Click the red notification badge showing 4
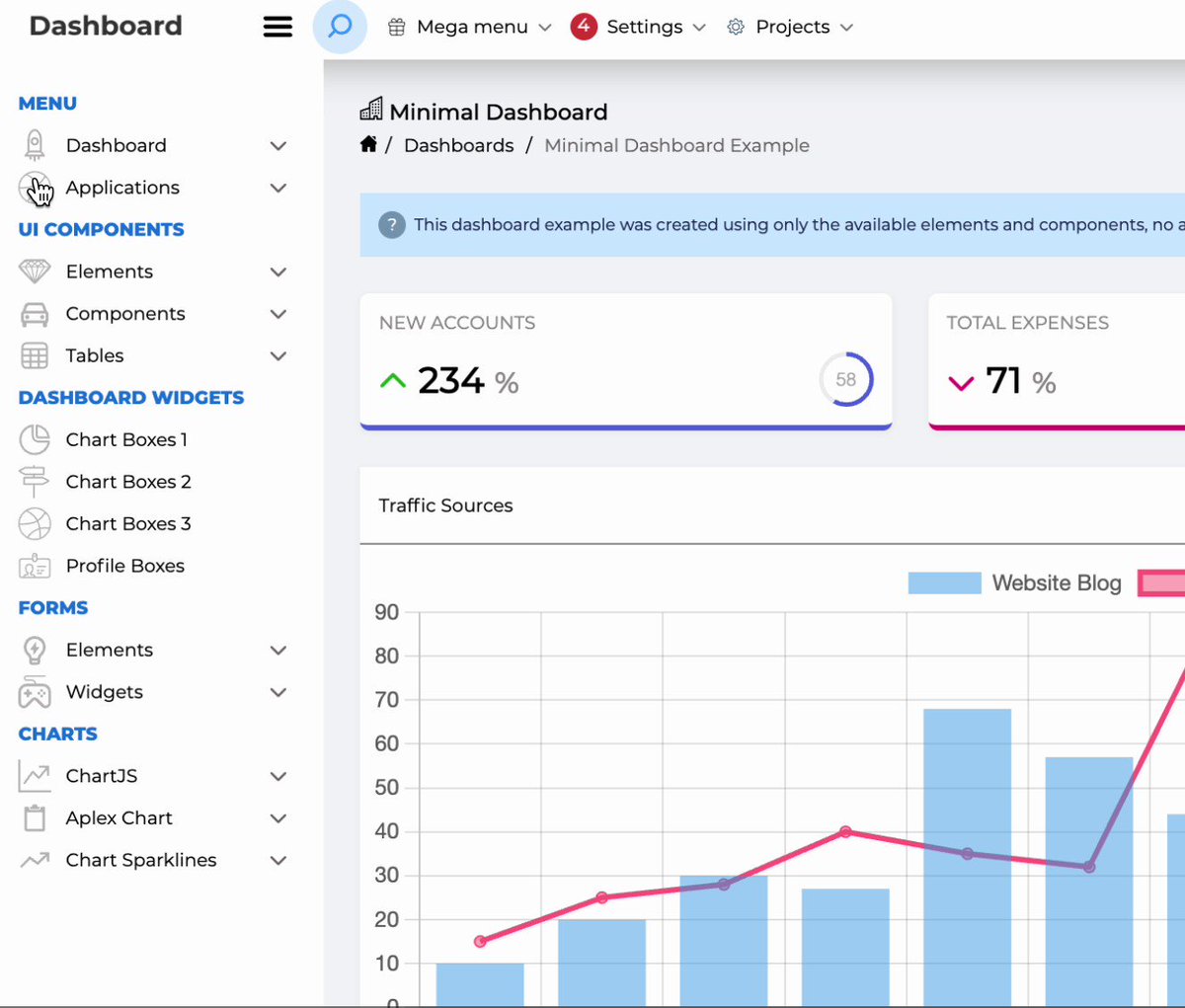The width and height of the screenshot is (1185, 1008). (584, 27)
